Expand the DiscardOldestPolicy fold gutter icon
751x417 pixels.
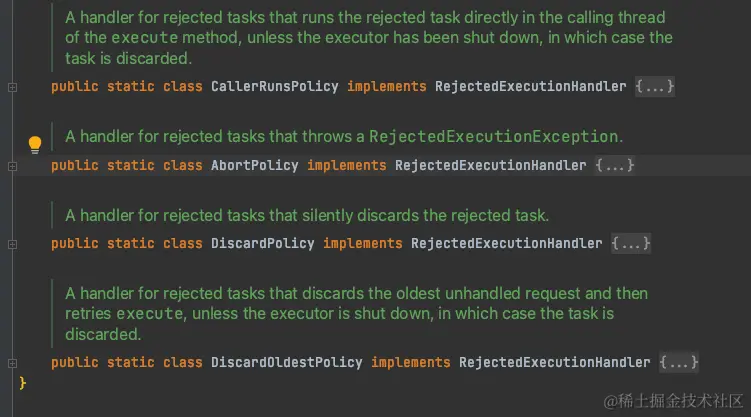tap(12, 363)
